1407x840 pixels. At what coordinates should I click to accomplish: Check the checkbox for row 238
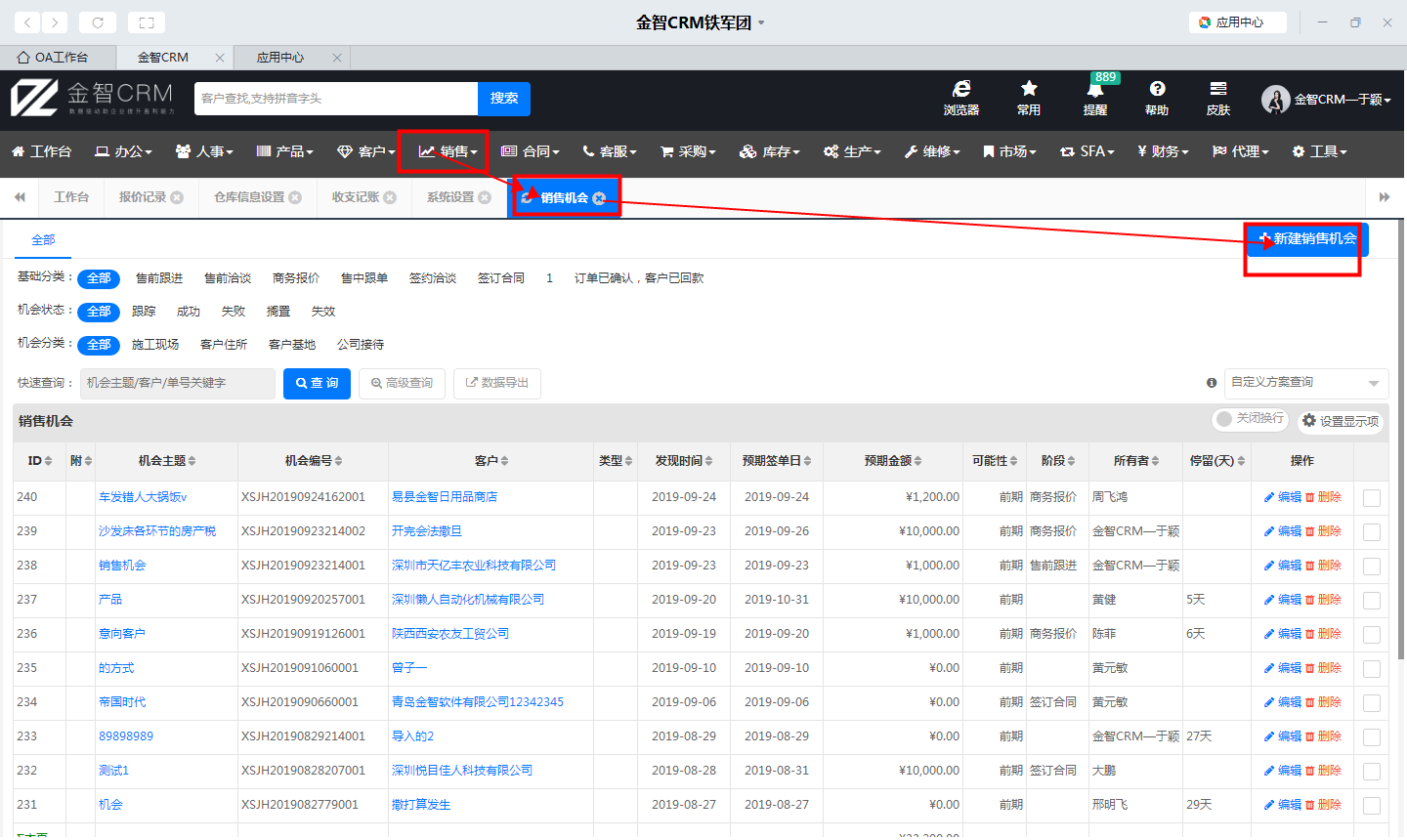(1372, 567)
